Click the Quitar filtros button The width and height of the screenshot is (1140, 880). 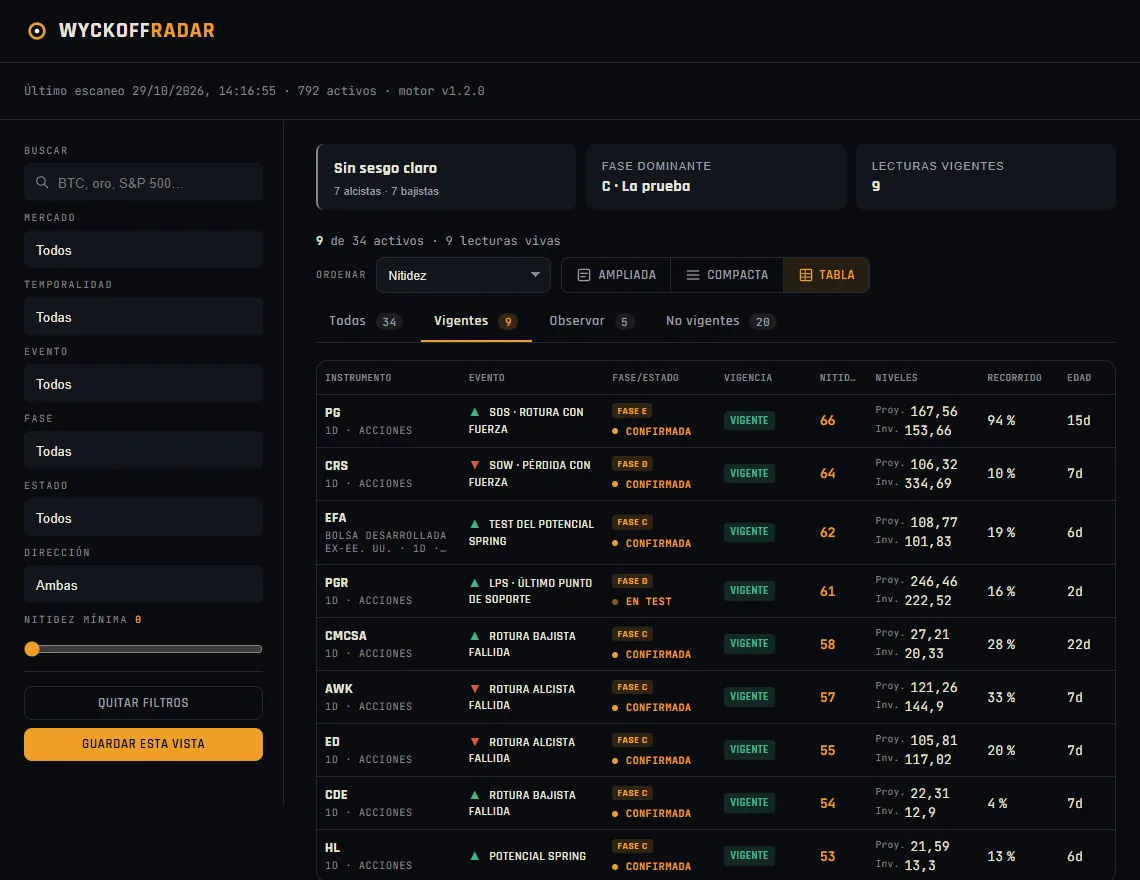pos(143,703)
